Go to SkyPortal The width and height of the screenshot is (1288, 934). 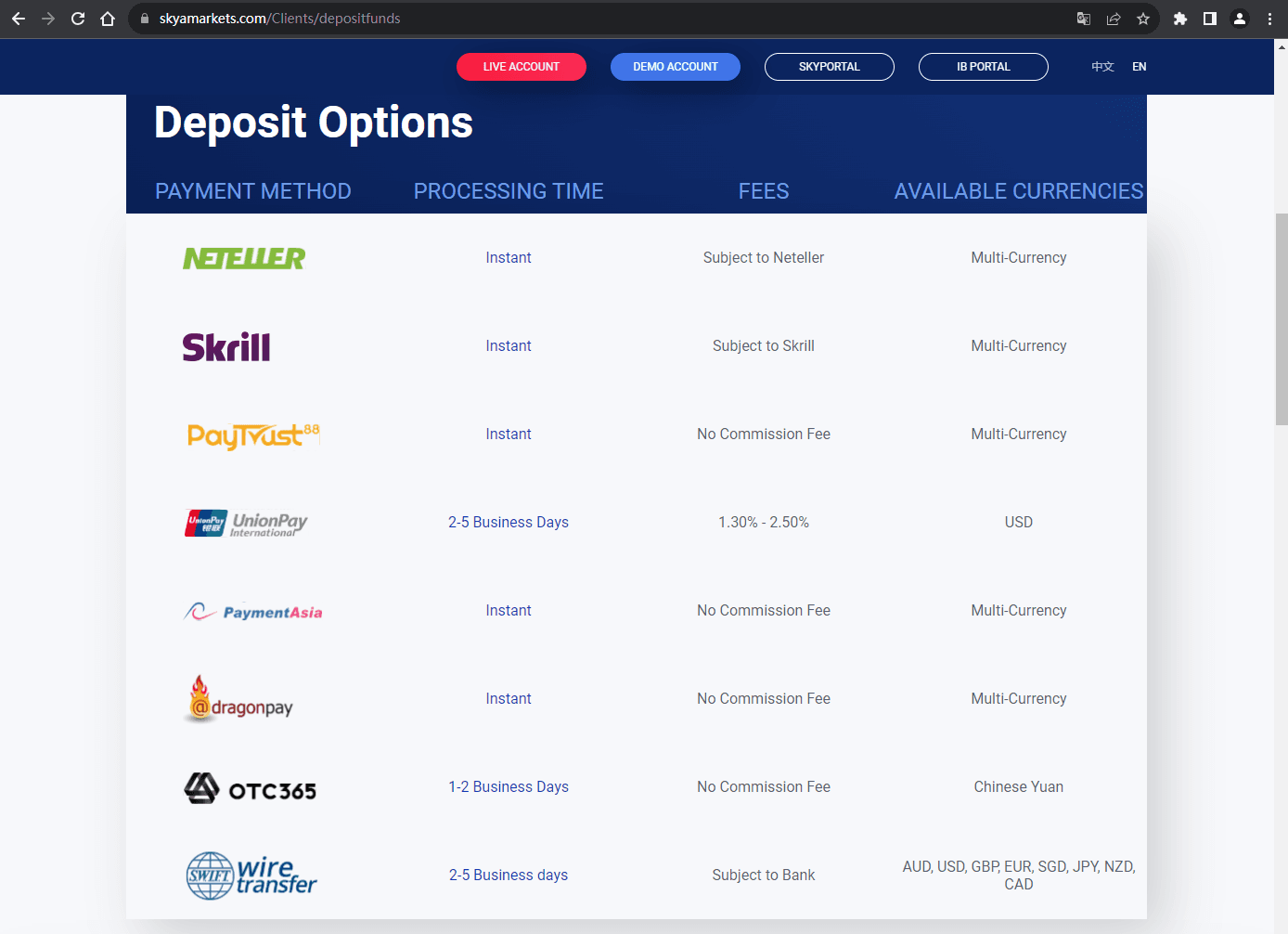pyautogui.click(x=830, y=67)
